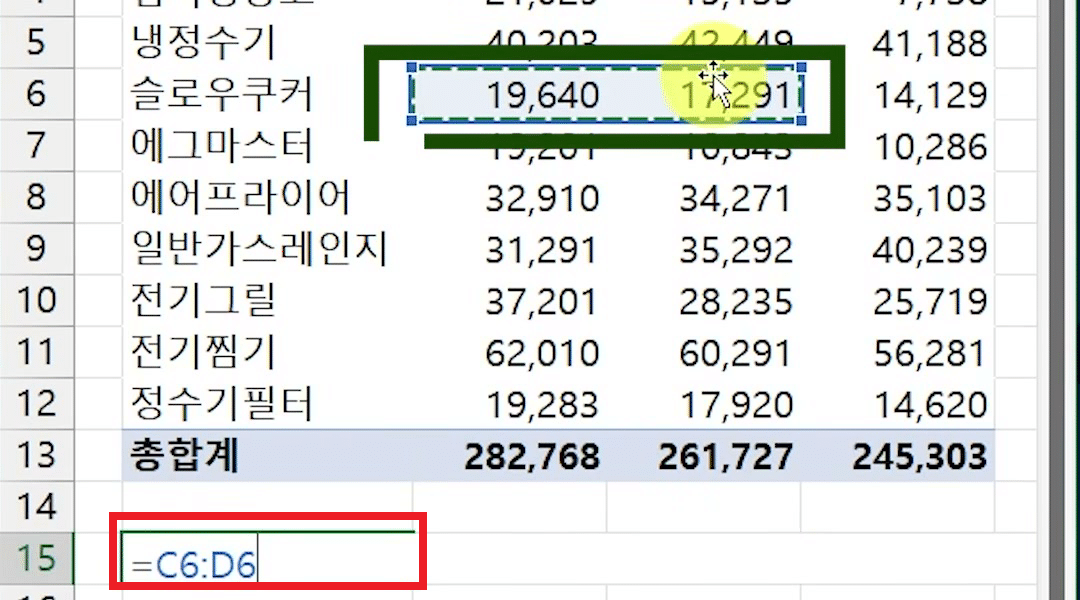Image resolution: width=1080 pixels, height=600 pixels.
Task: Click the cell with value 28,235
Action: (x=704, y=300)
